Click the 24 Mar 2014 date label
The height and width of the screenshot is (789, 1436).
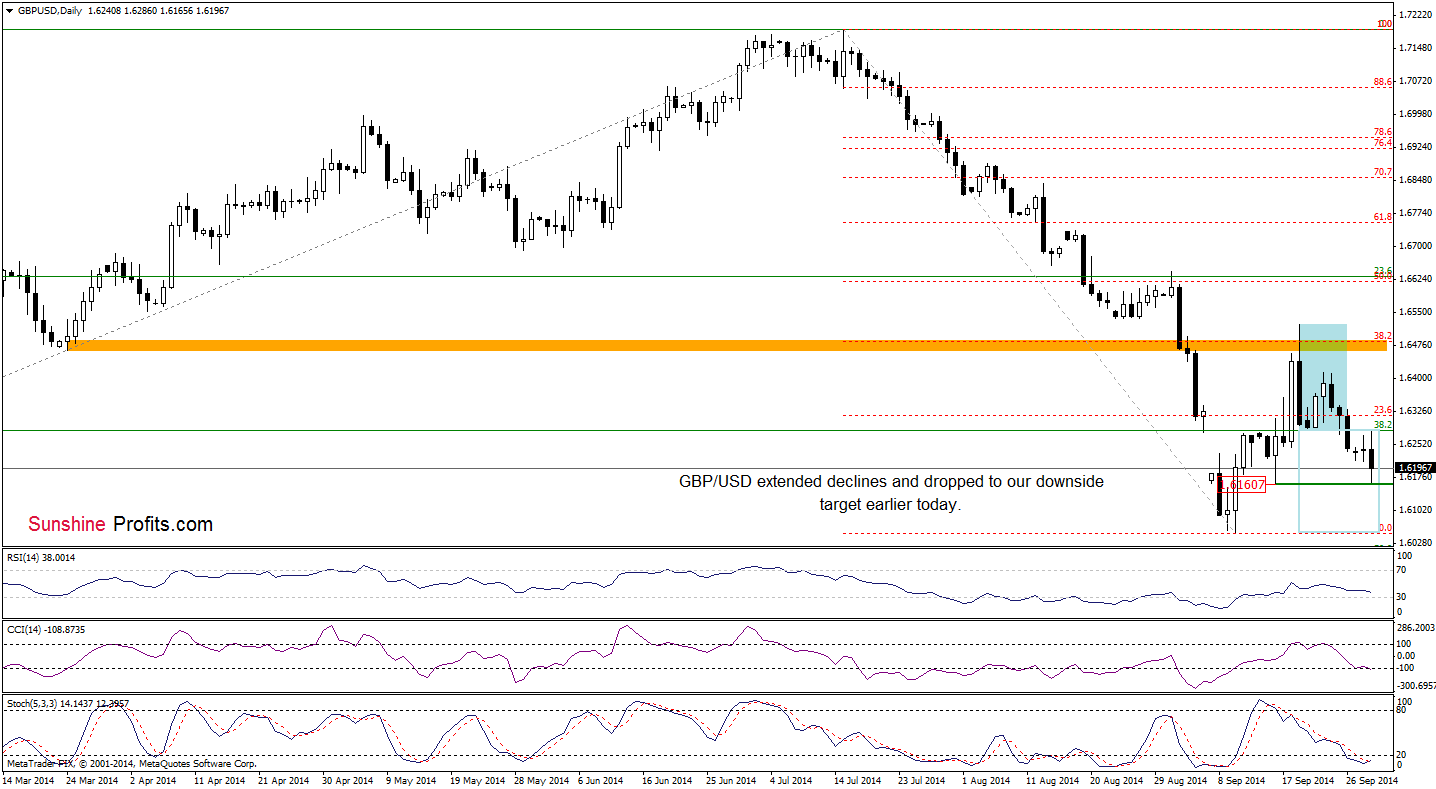tap(93, 779)
